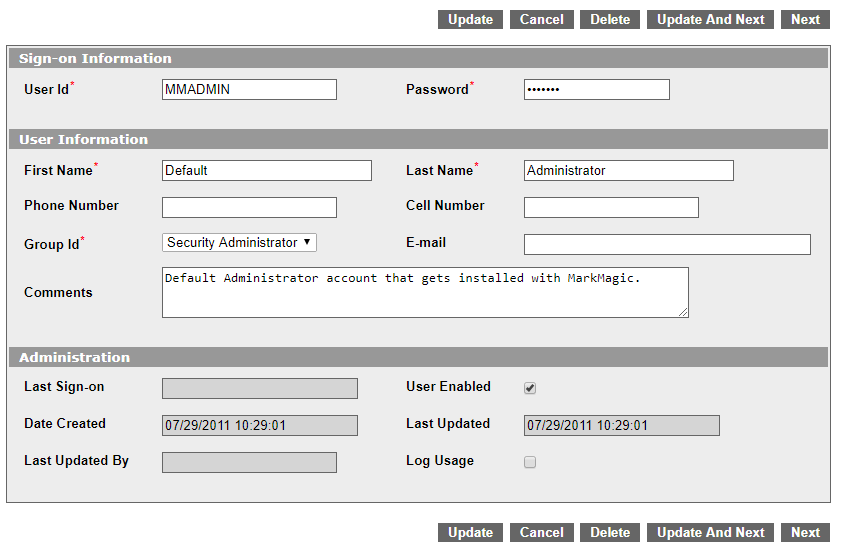
Task: Click the top Update And Next button
Action: click(x=710, y=19)
